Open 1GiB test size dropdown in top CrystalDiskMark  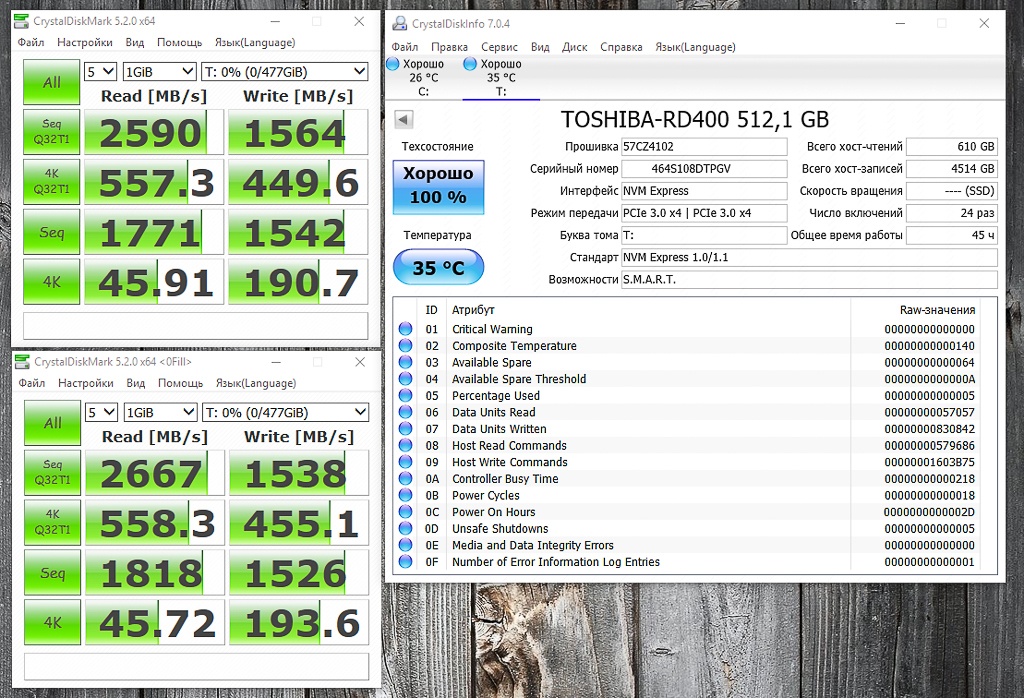159,72
